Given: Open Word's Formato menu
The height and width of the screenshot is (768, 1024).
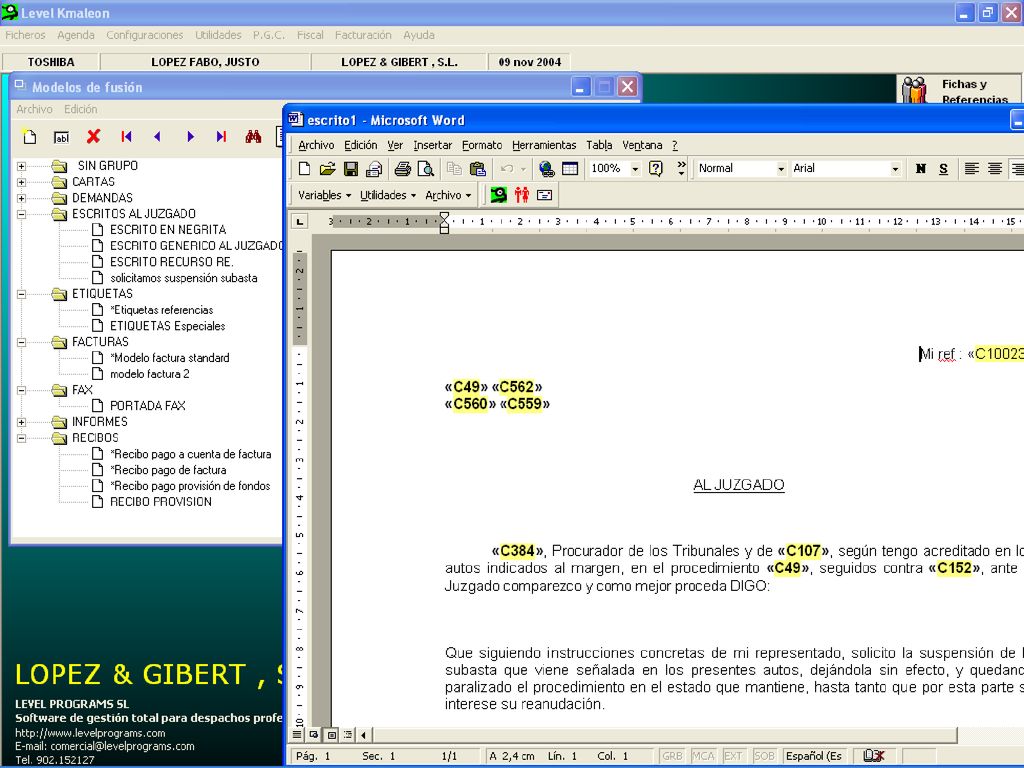Looking at the screenshot, I should (x=482, y=145).
